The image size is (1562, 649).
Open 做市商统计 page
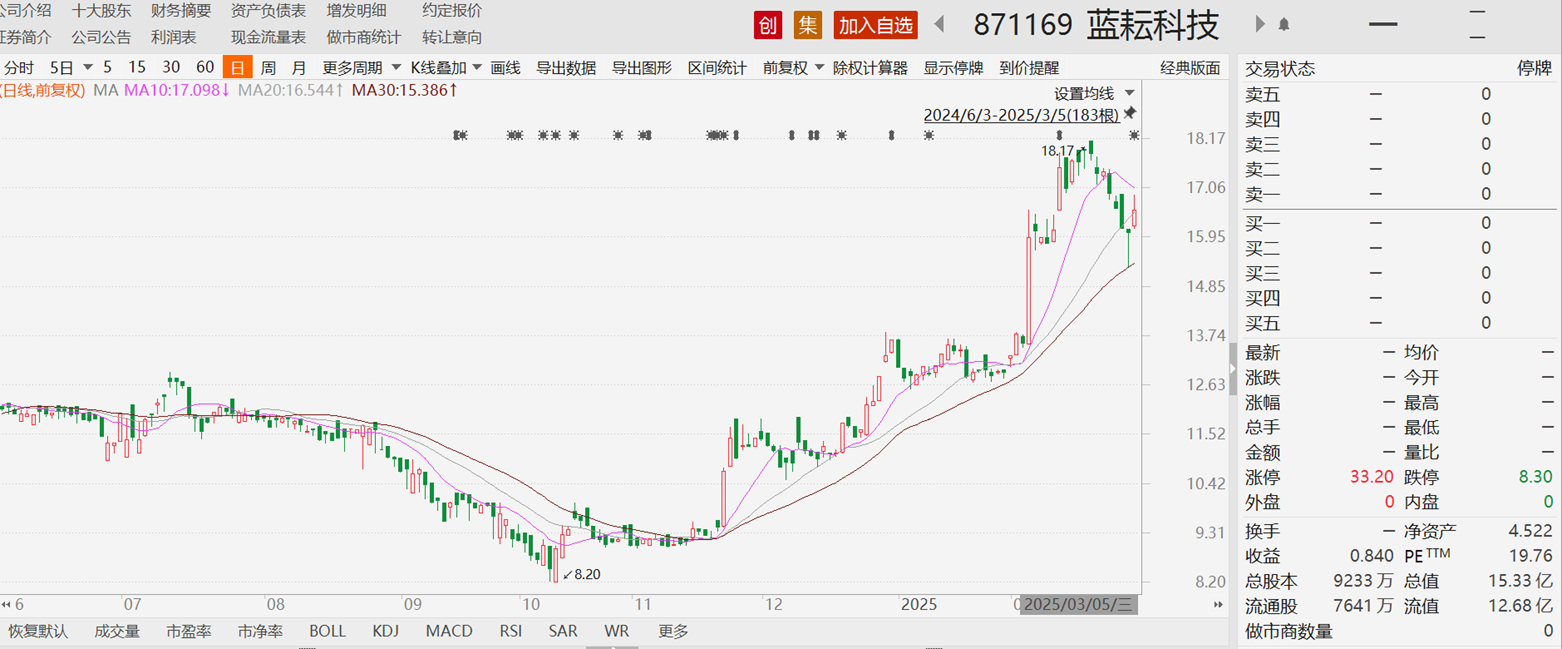click(x=364, y=37)
